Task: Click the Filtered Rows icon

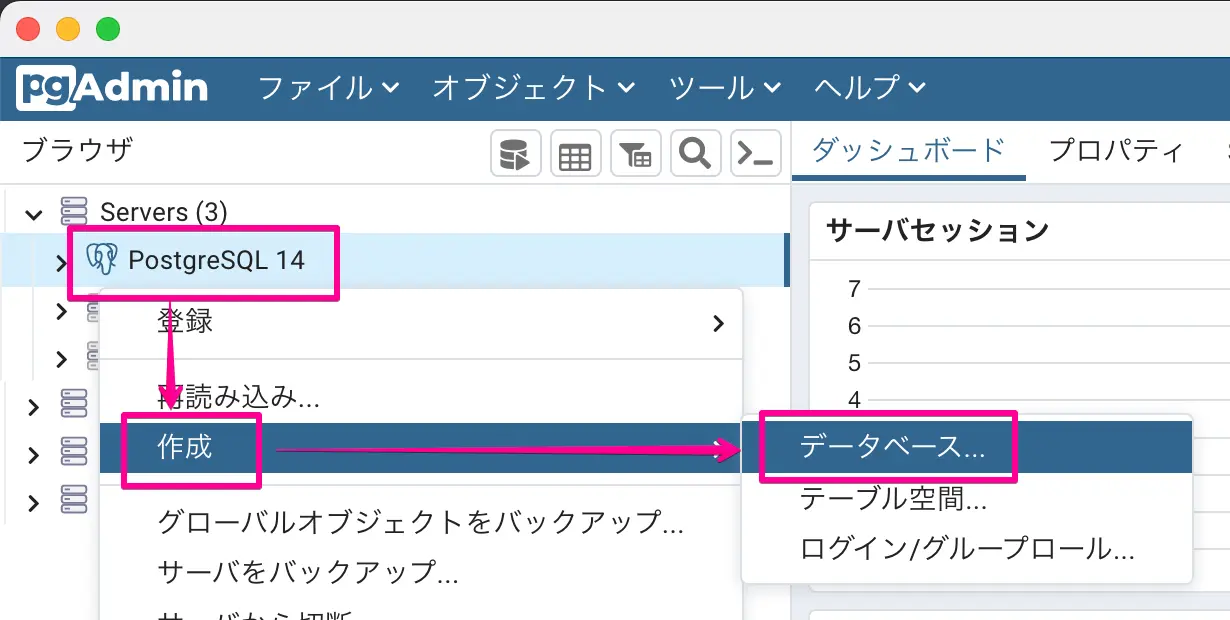Action: point(635,154)
